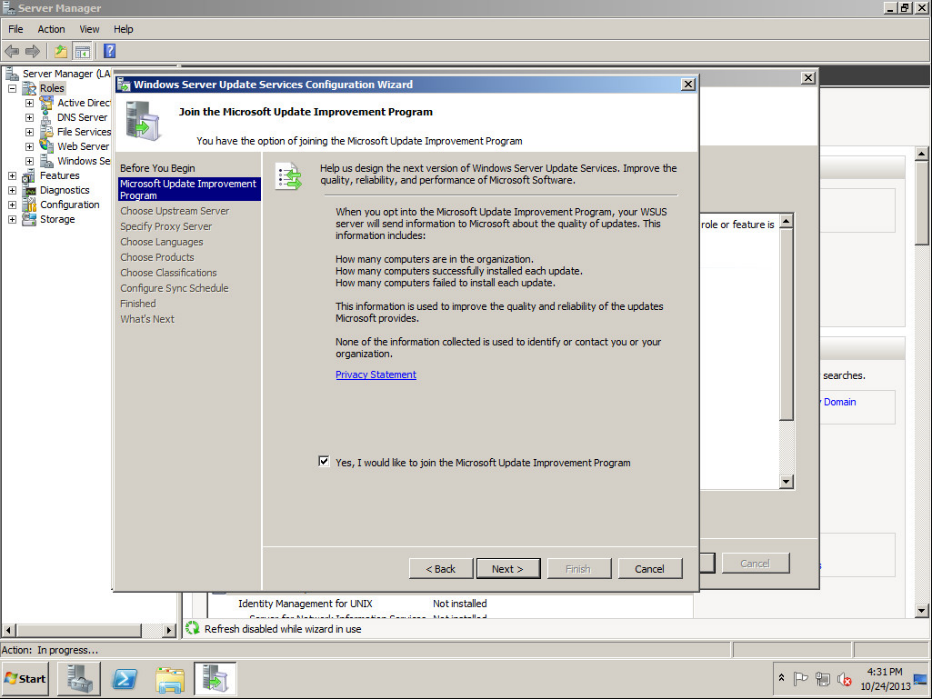Open the File menu
The image size is (932, 699).
tap(15, 29)
